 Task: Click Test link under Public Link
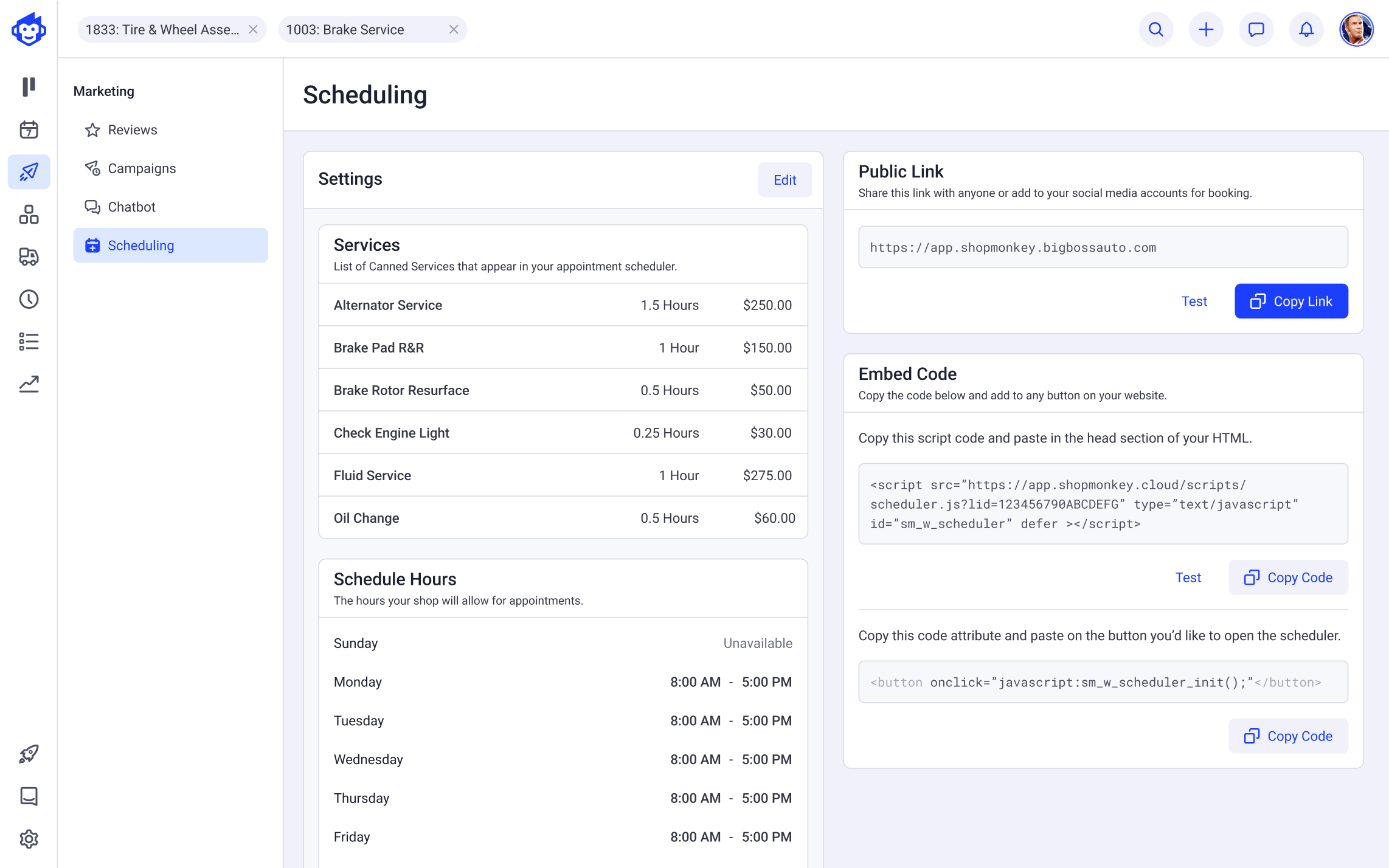pyautogui.click(x=1194, y=301)
